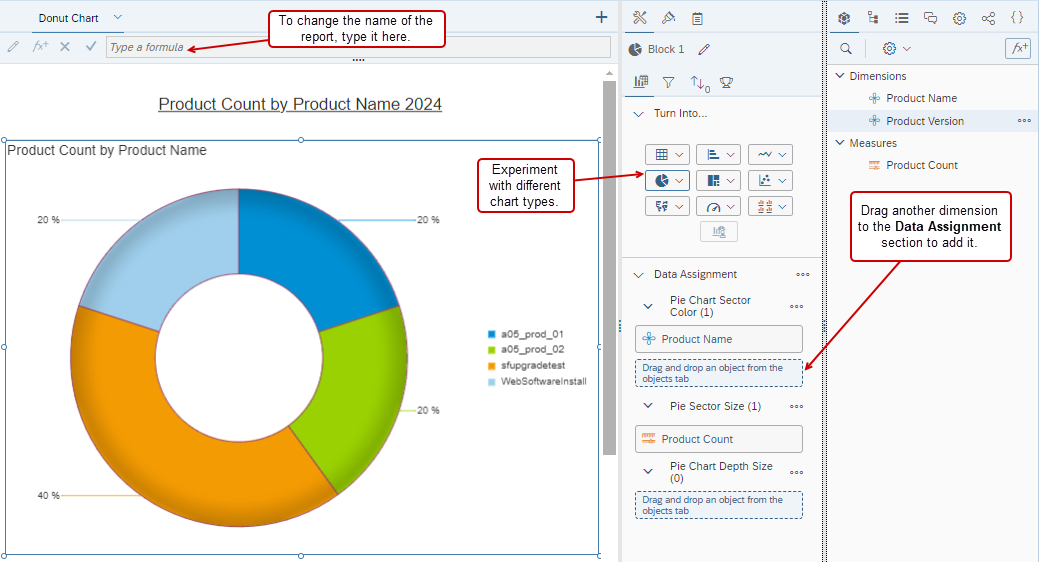Click the Product Count sector size field
The image size is (1039, 562).
718,439
